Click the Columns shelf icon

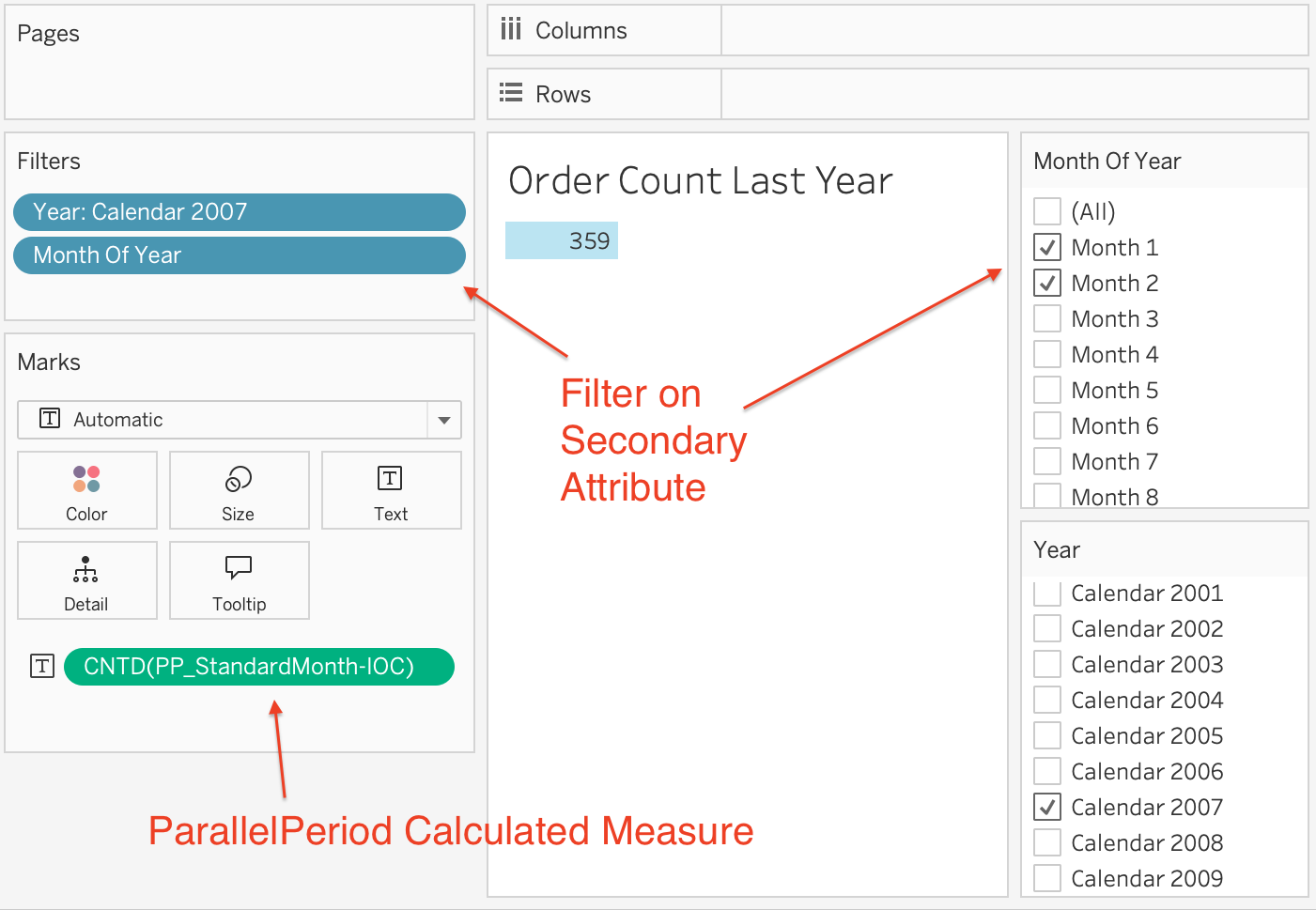coord(511,30)
